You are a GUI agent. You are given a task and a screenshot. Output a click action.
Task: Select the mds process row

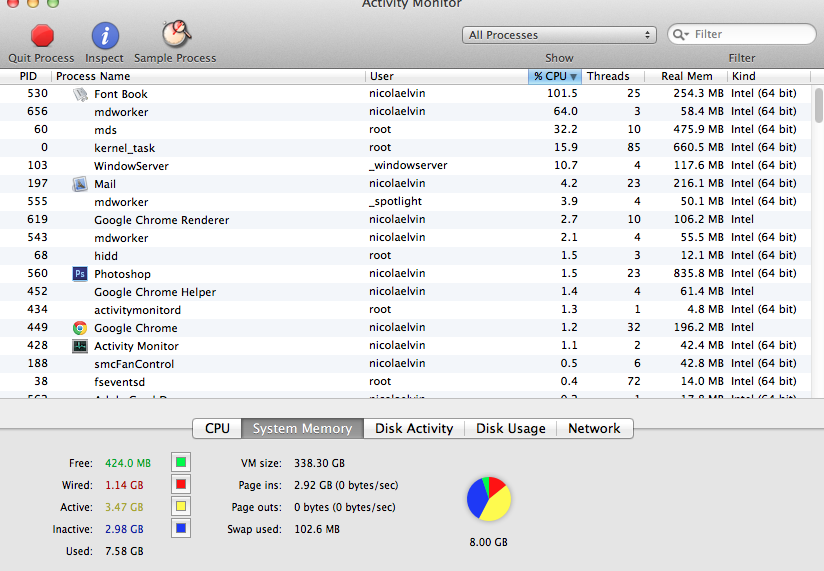[406, 130]
